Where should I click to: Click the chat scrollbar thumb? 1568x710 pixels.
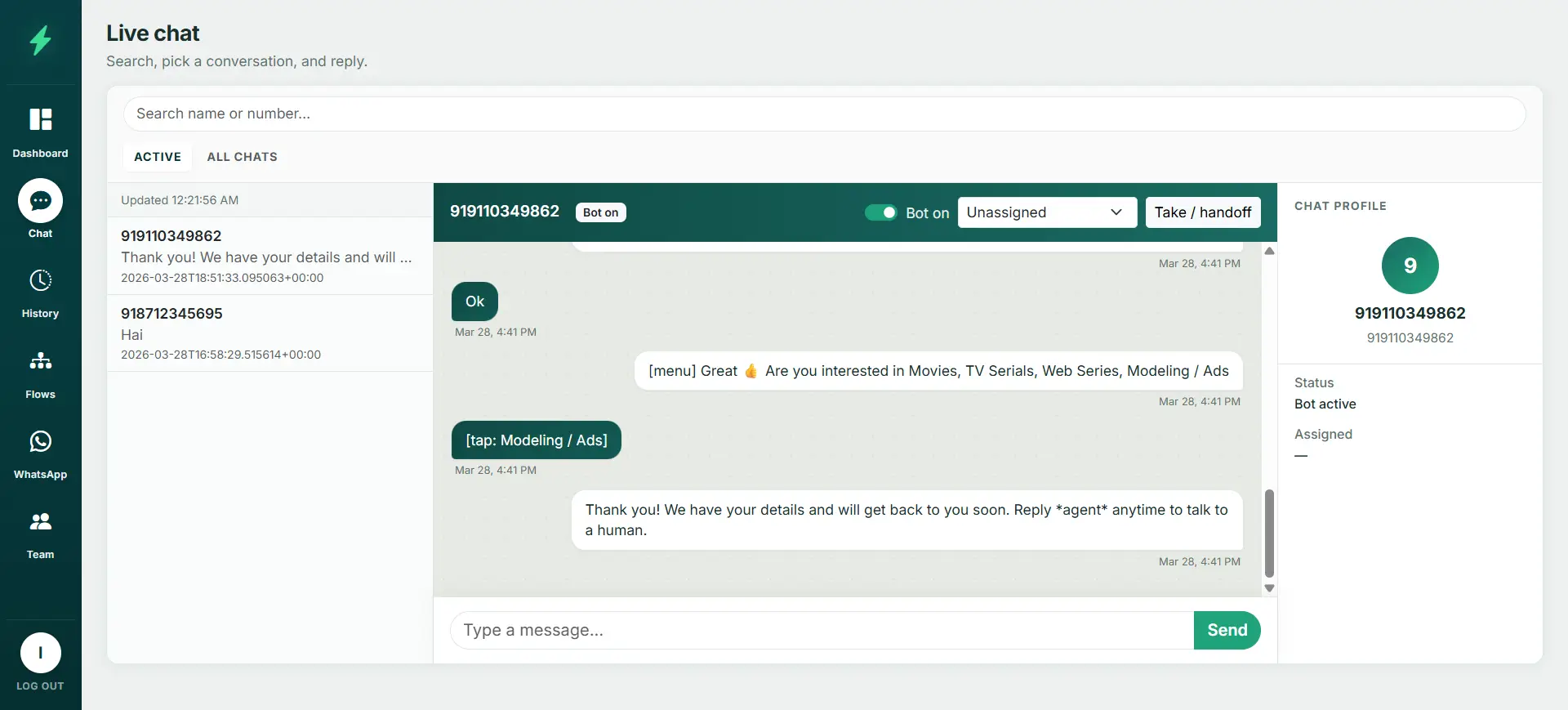click(x=1269, y=533)
